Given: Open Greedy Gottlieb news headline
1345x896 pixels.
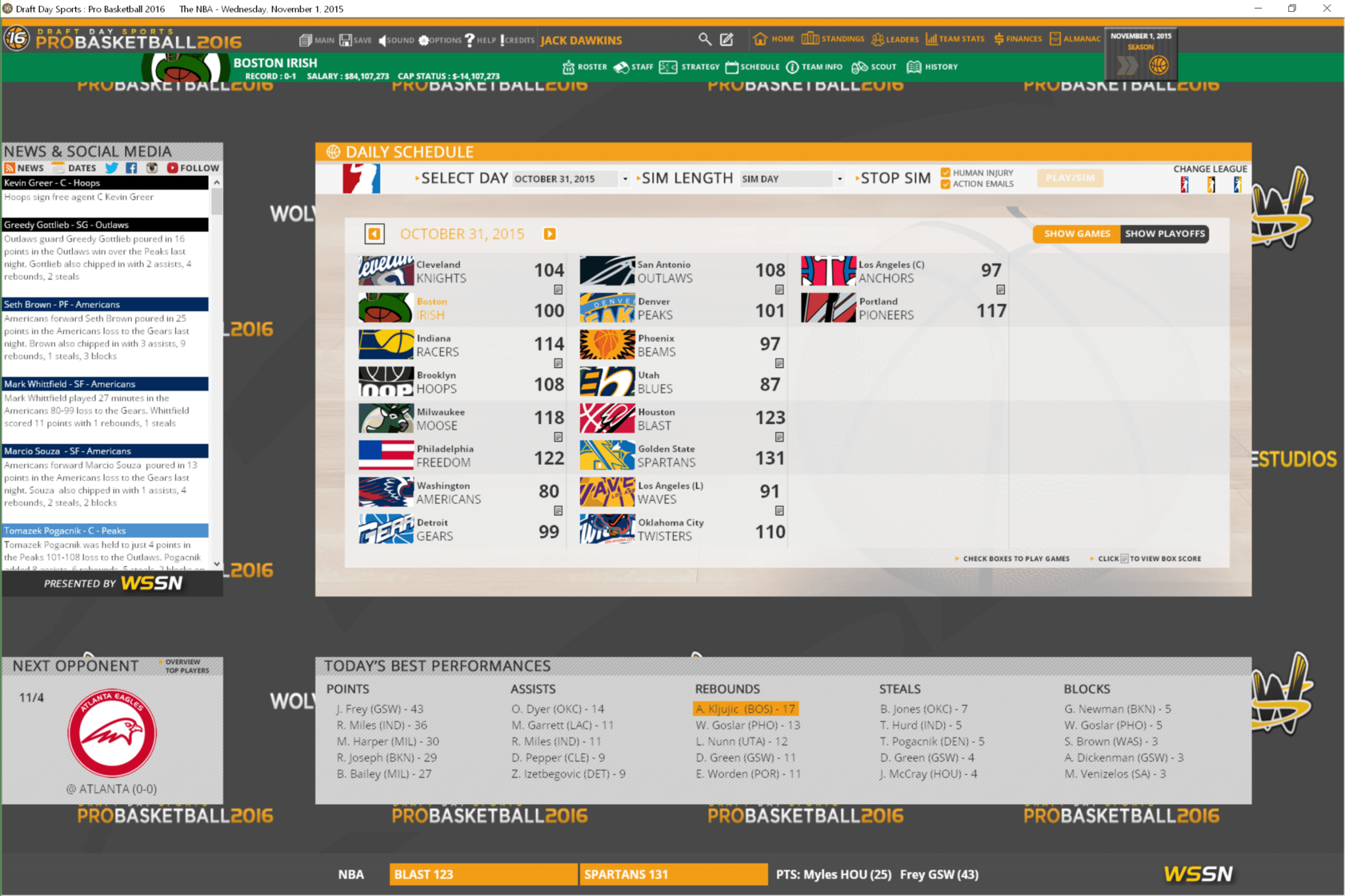Looking at the screenshot, I should (105, 224).
